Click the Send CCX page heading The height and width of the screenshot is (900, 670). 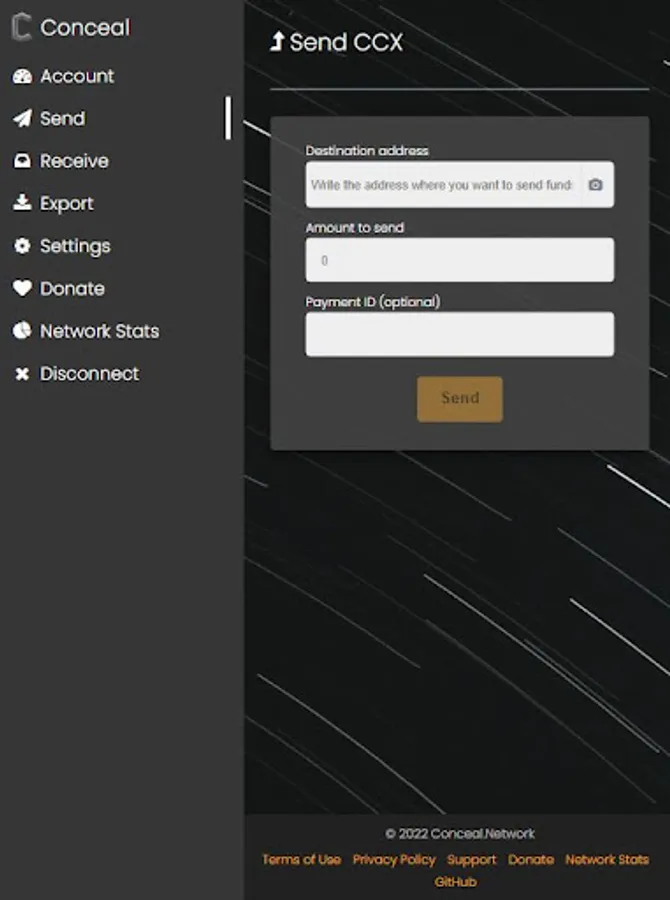[346, 42]
